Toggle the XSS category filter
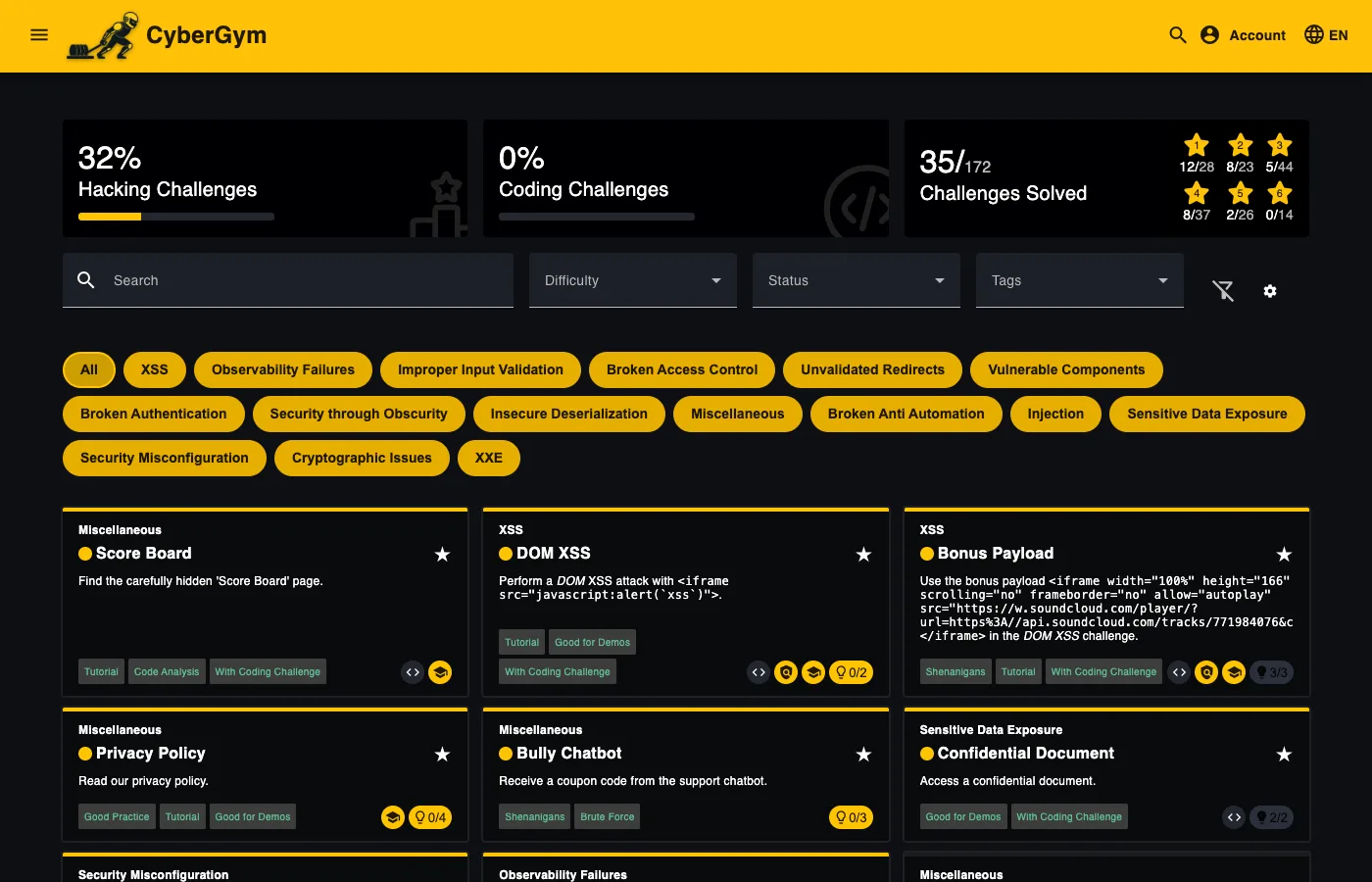 click(155, 369)
